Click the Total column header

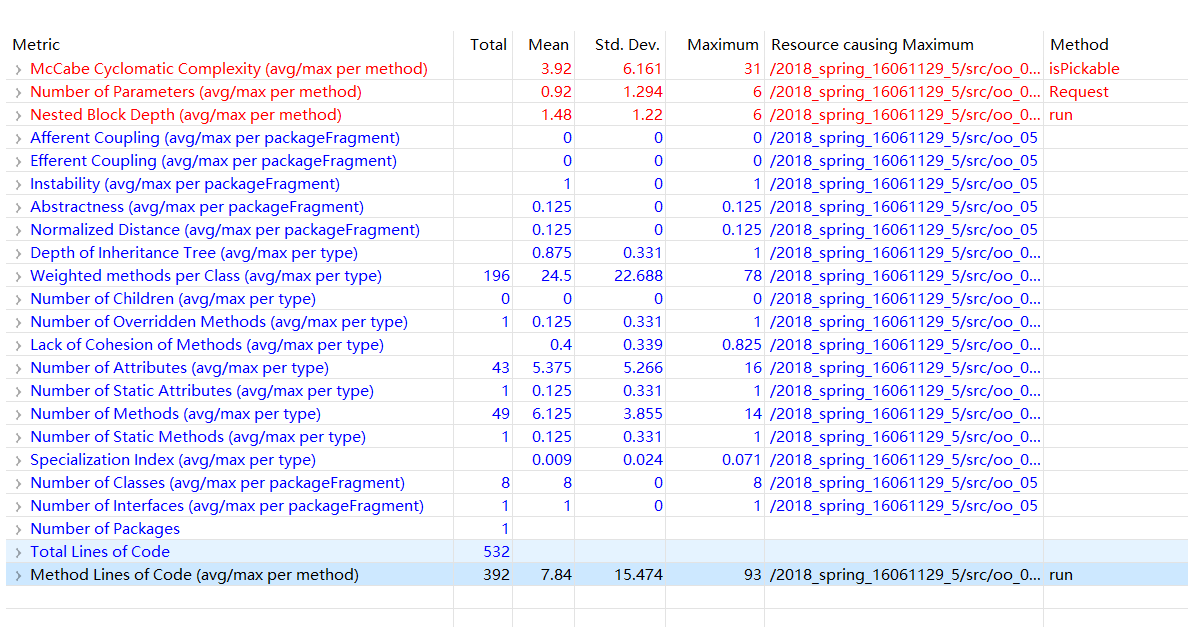click(488, 45)
